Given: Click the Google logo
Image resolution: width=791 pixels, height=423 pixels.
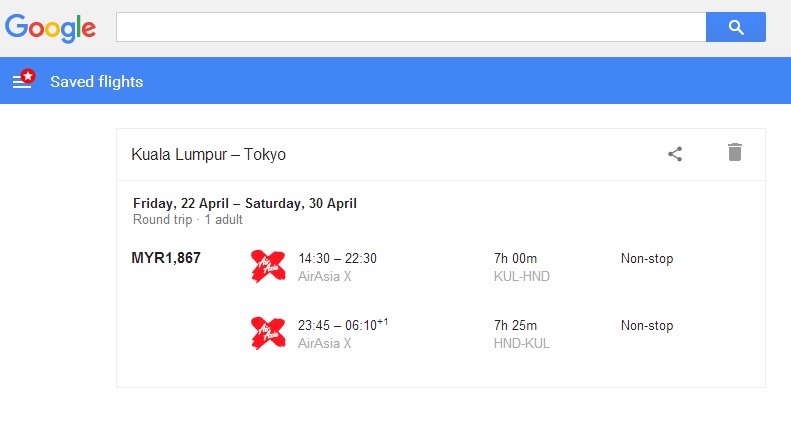Looking at the screenshot, I should (50, 28).
